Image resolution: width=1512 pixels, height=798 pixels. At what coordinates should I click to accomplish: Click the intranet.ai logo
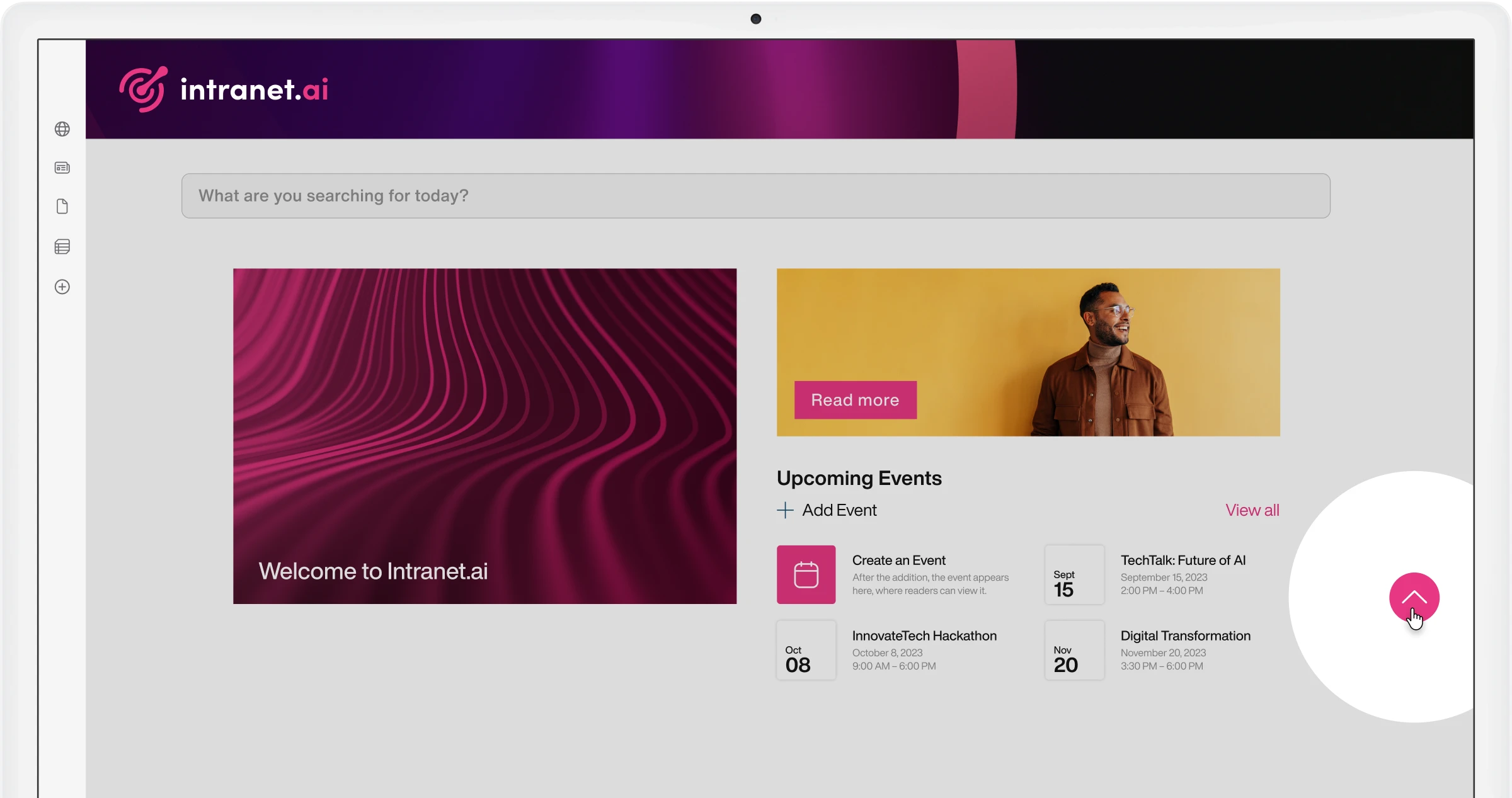click(x=224, y=89)
